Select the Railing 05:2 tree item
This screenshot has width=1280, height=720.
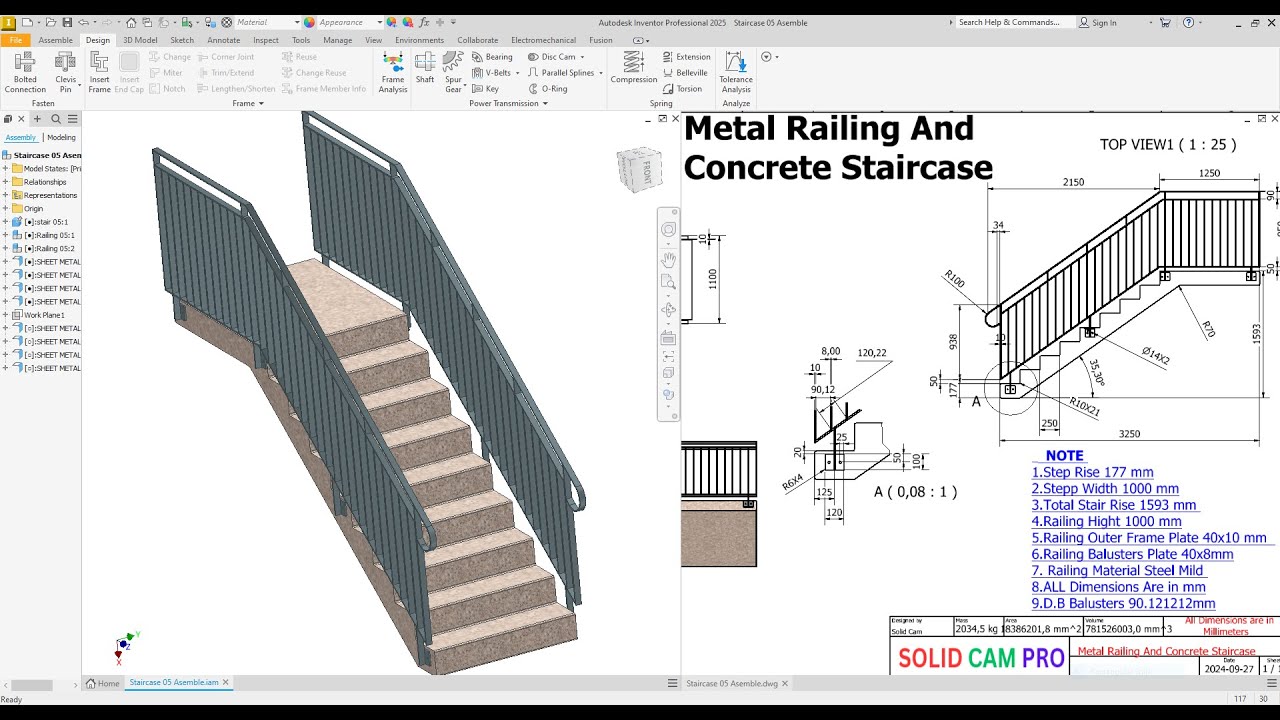tap(47, 248)
